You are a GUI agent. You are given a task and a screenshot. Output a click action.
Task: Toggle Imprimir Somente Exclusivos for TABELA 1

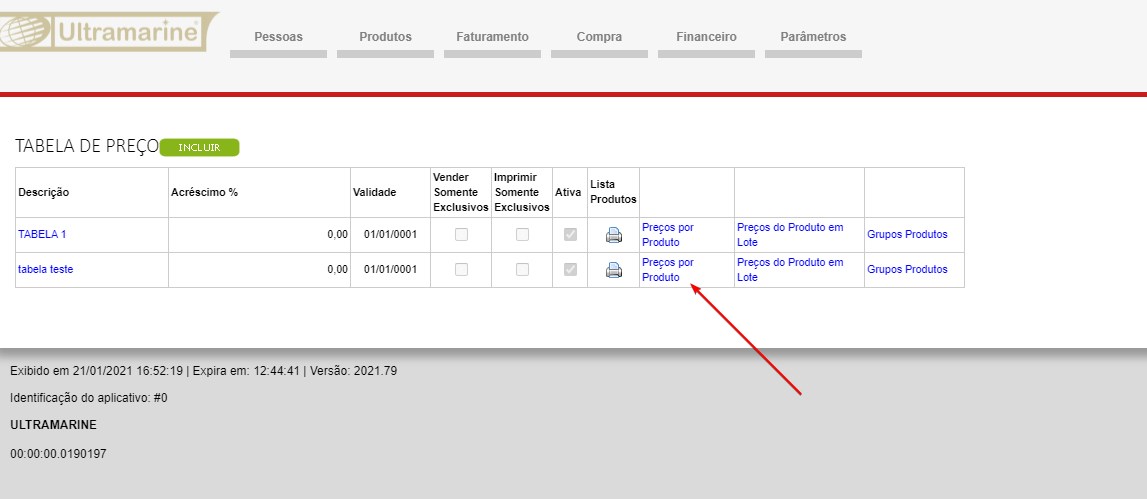(x=522, y=235)
